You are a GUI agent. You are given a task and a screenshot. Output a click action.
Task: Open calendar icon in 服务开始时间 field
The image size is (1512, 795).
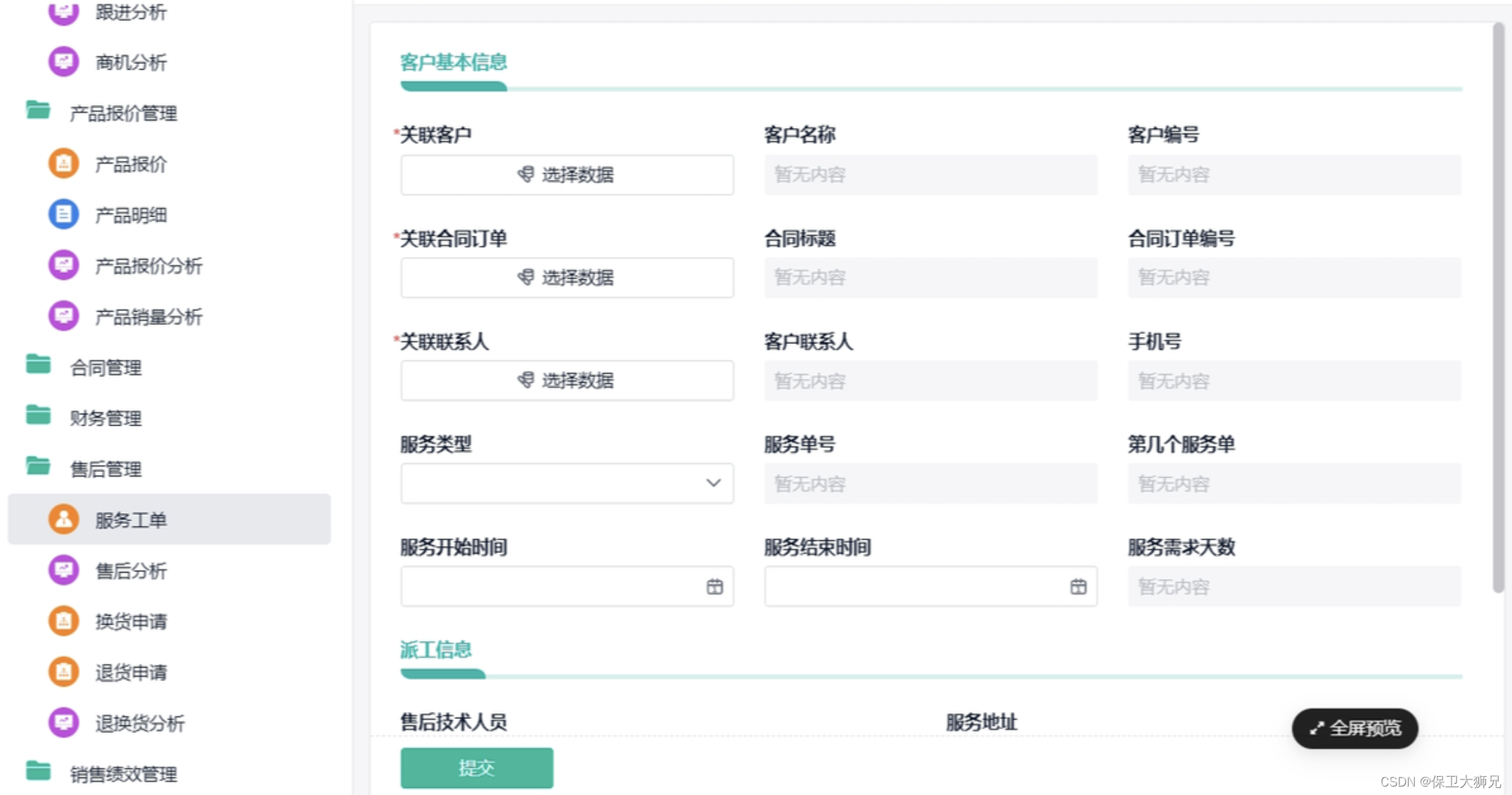(x=715, y=587)
